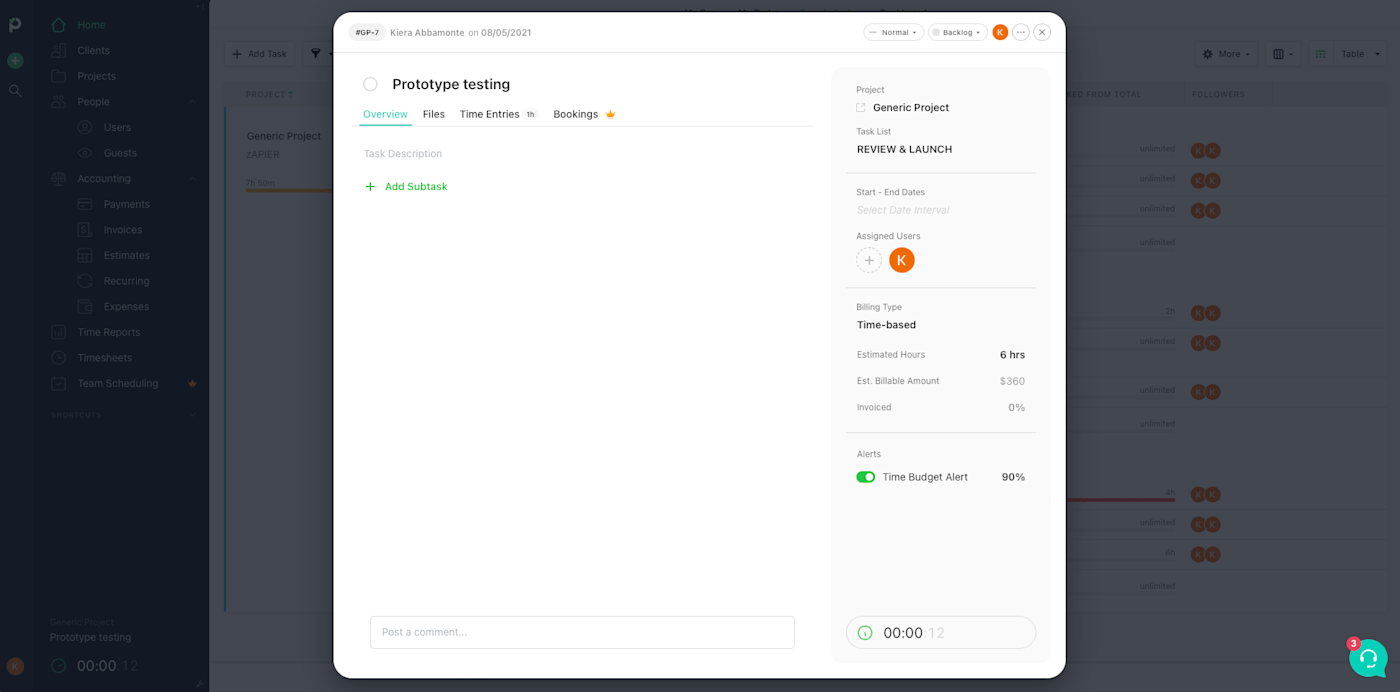Open the Bookings tab

coord(576,114)
